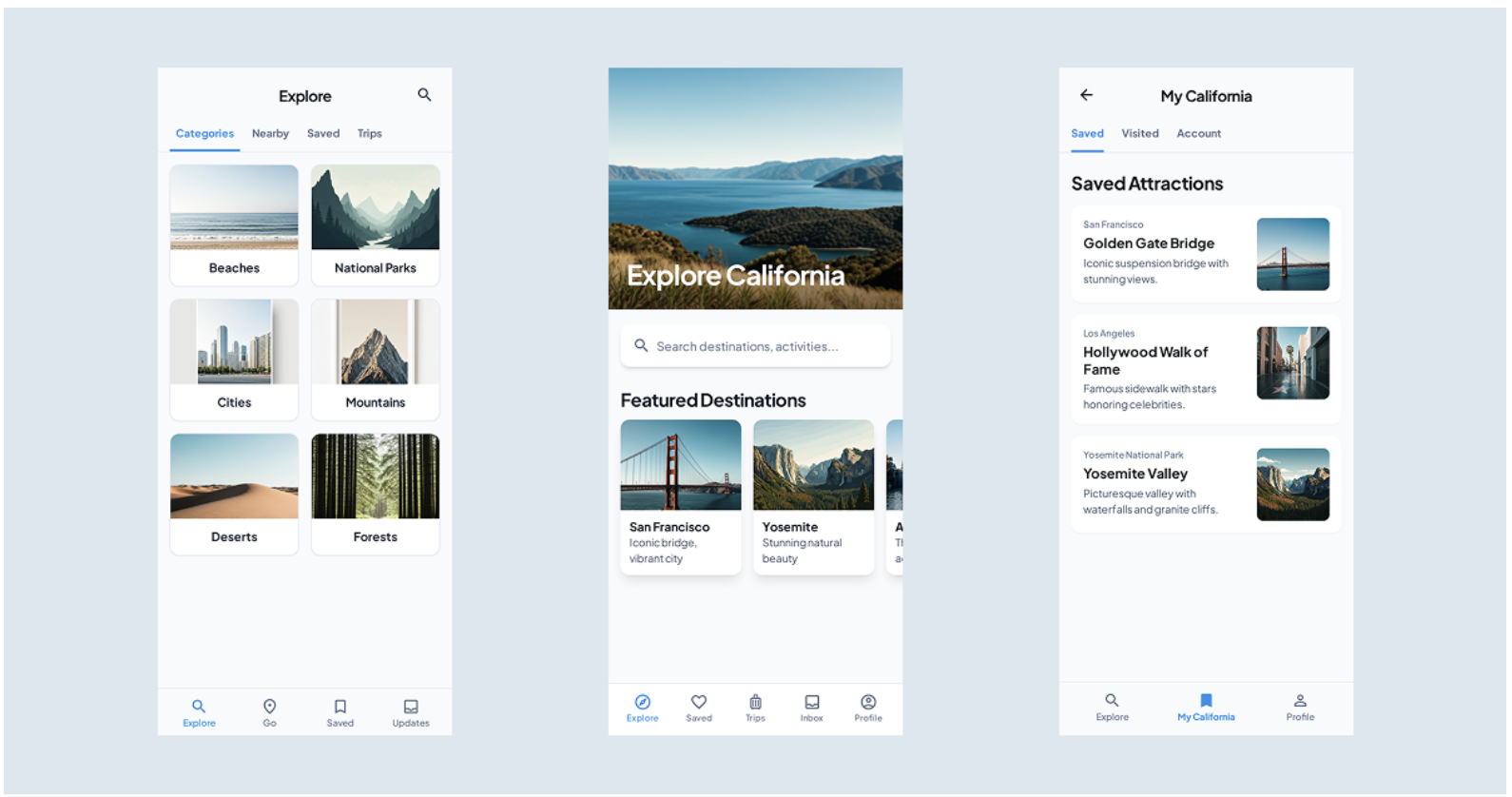Click the San Francisco location label
1512x797 pixels.
click(1113, 225)
